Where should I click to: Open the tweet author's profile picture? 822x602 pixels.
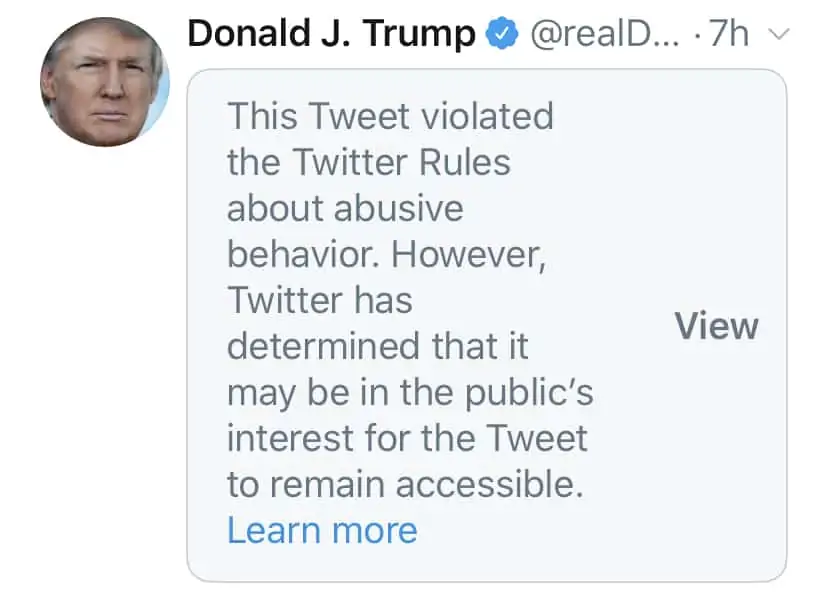(x=105, y=82)
